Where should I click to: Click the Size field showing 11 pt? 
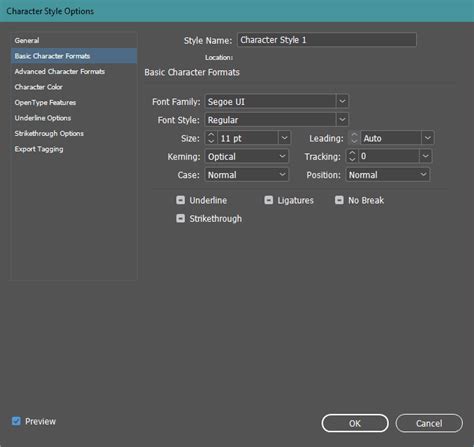pos(248,138)
